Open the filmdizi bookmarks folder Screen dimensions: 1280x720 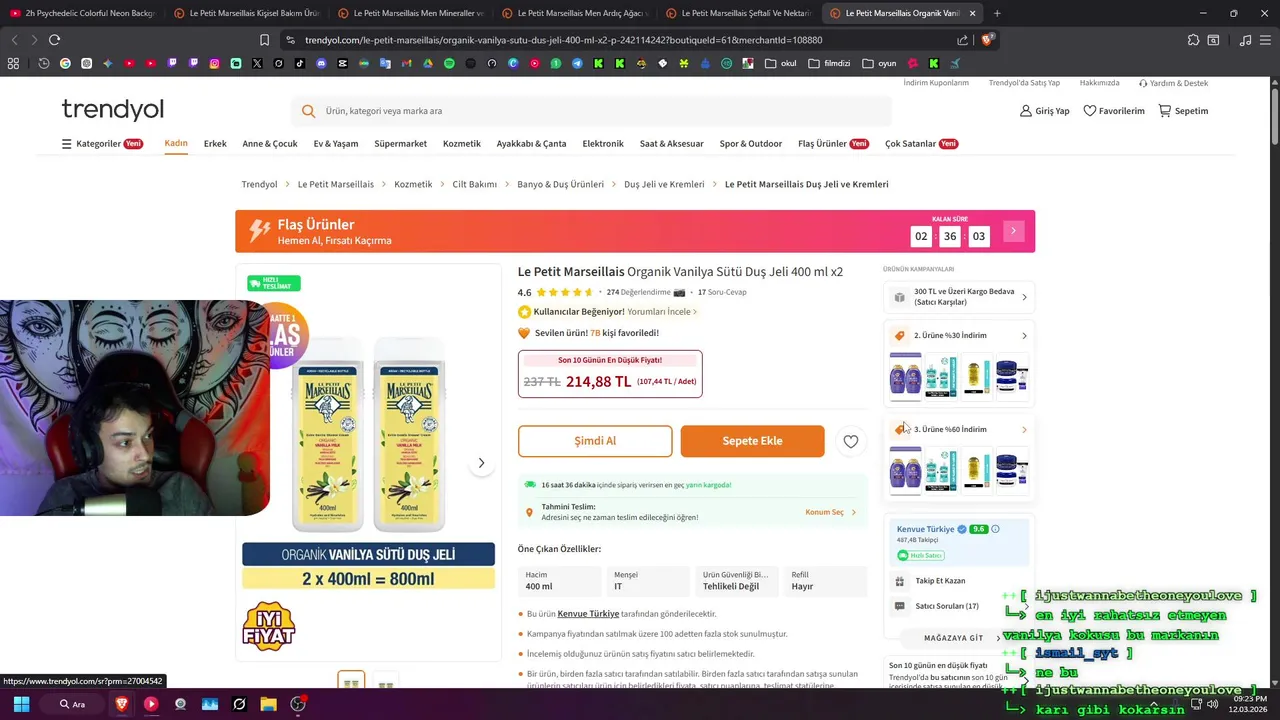tap(829, 63)
